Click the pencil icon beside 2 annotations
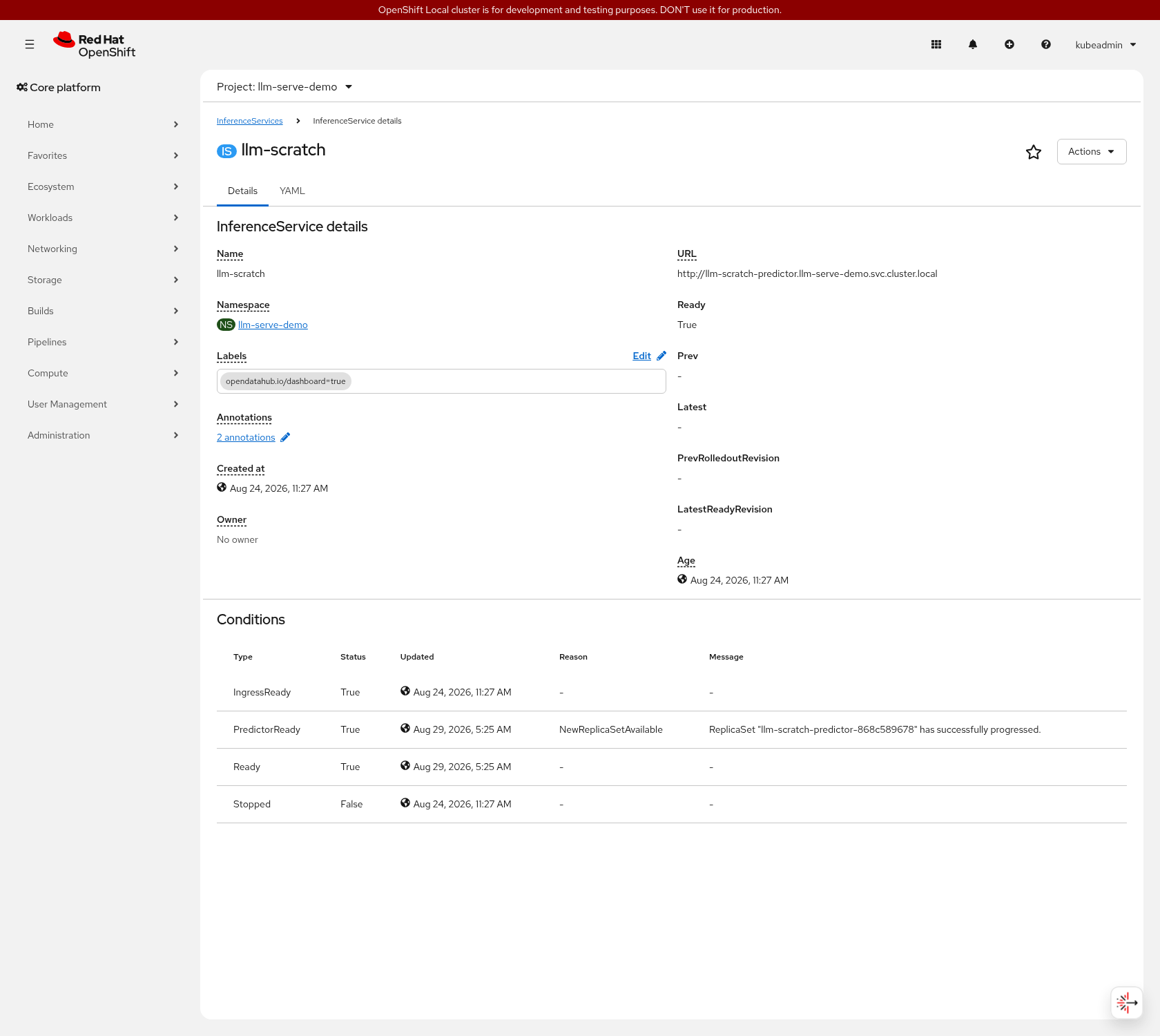 coord(285,437)
